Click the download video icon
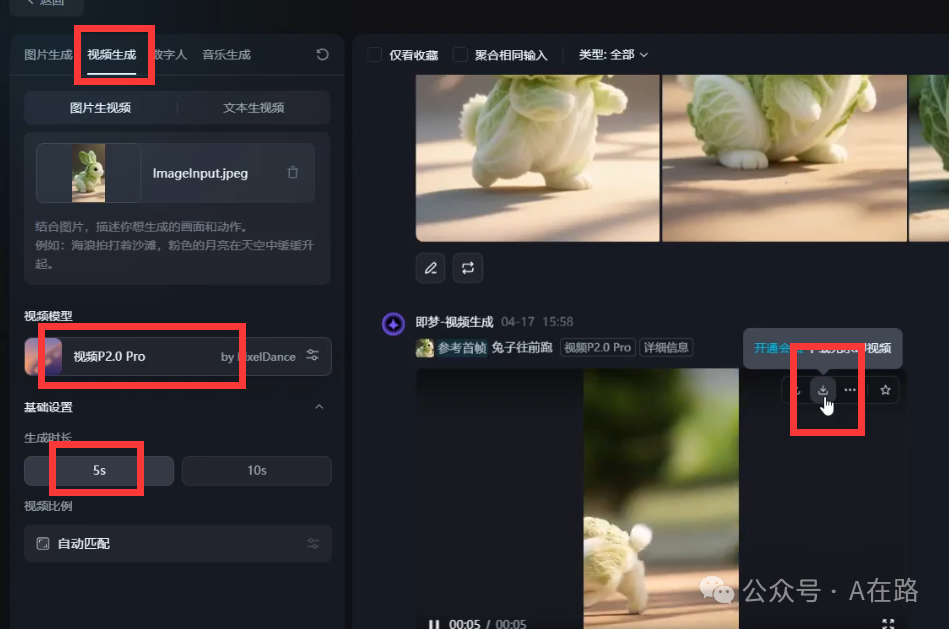This screenshot has height=629, width=949. point(822,390)
